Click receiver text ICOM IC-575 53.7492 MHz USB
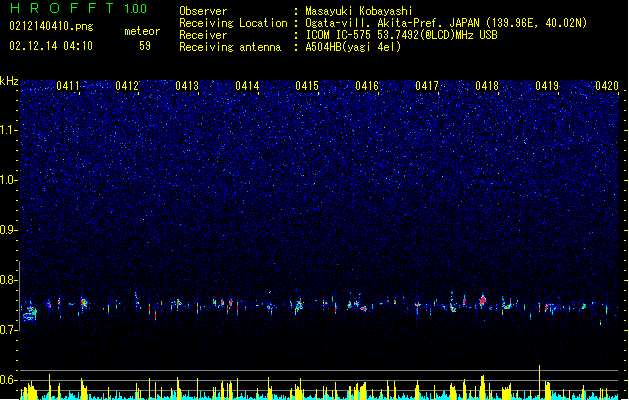The height and width of the screenshot is (400, 629). (x=401, y=35)
